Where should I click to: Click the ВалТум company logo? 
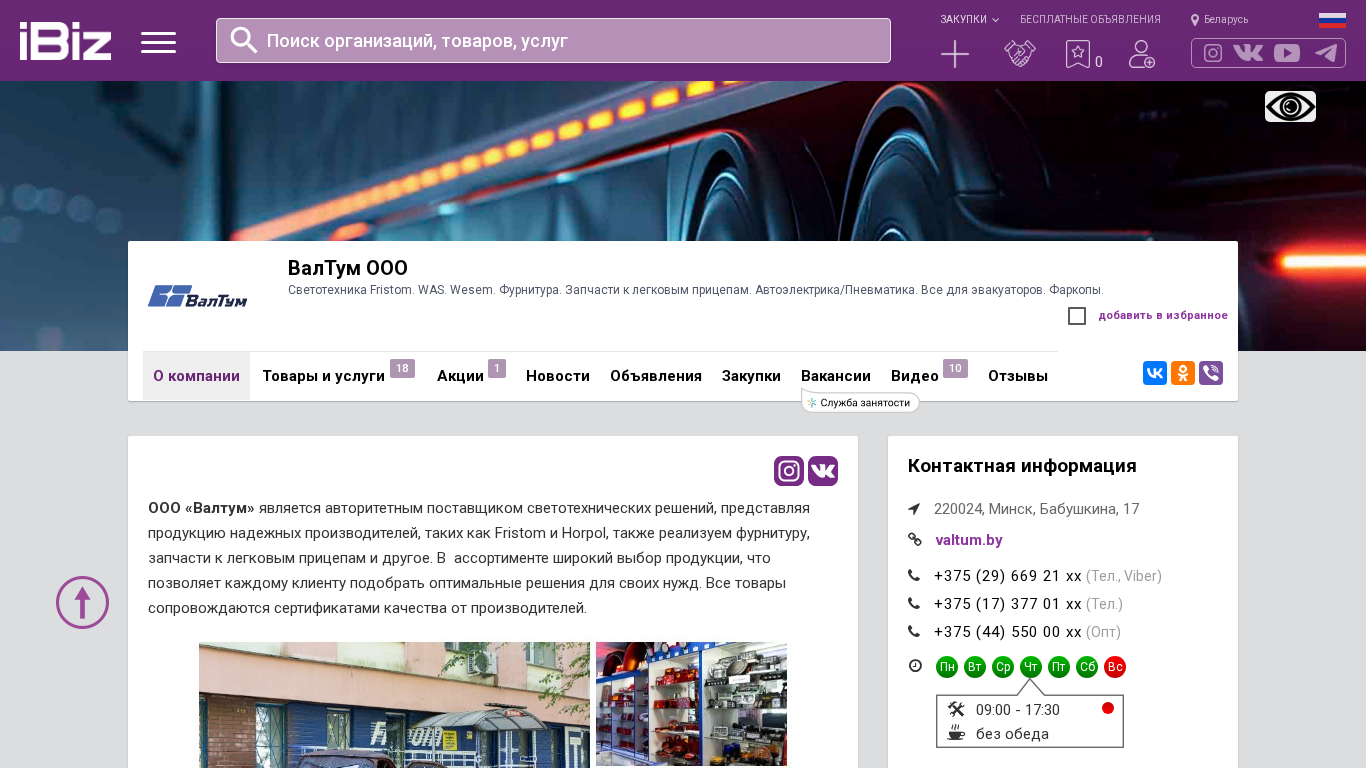tap(197, 296)
